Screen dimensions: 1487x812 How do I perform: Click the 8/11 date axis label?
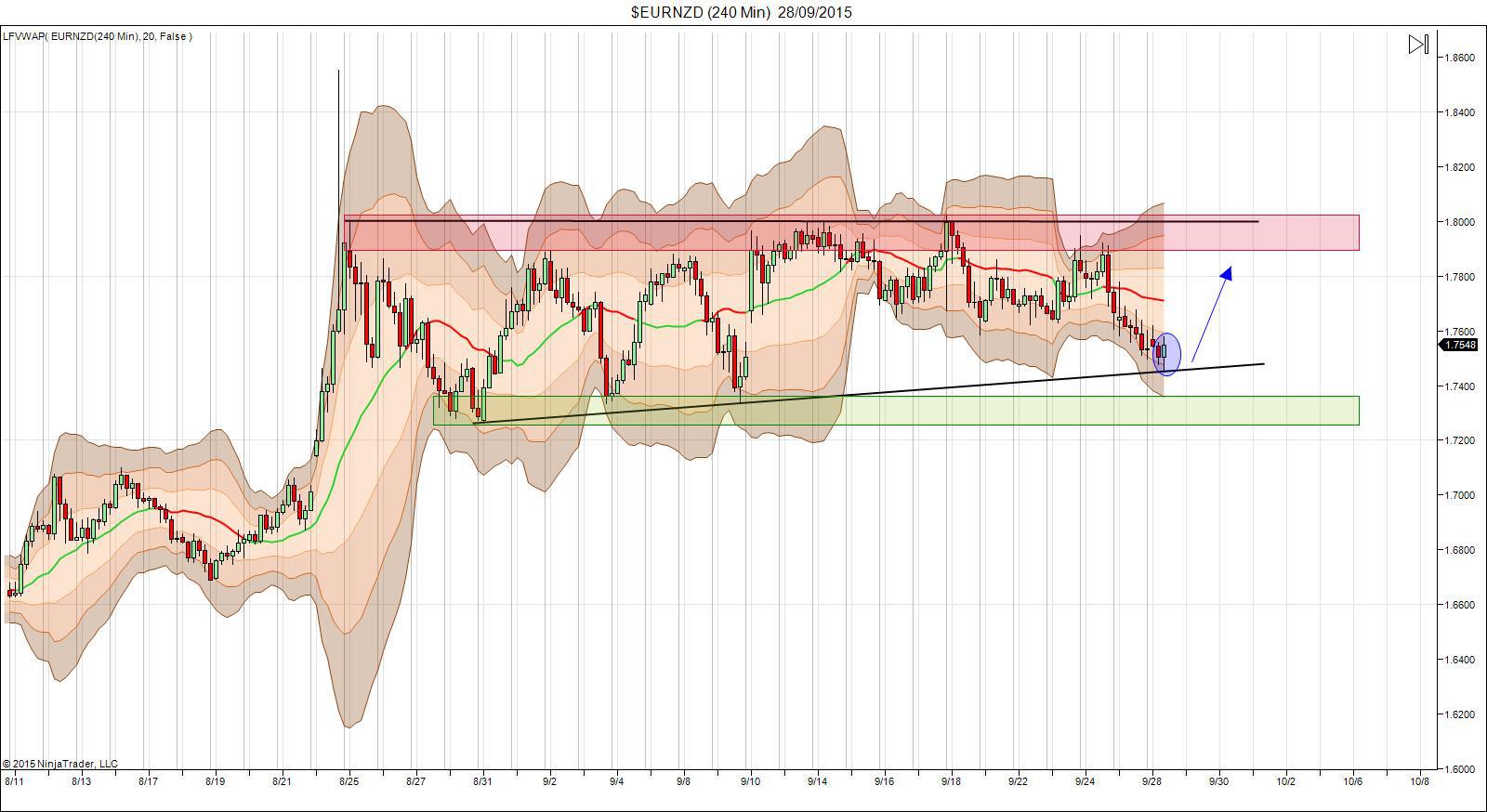tap(14, 781)
